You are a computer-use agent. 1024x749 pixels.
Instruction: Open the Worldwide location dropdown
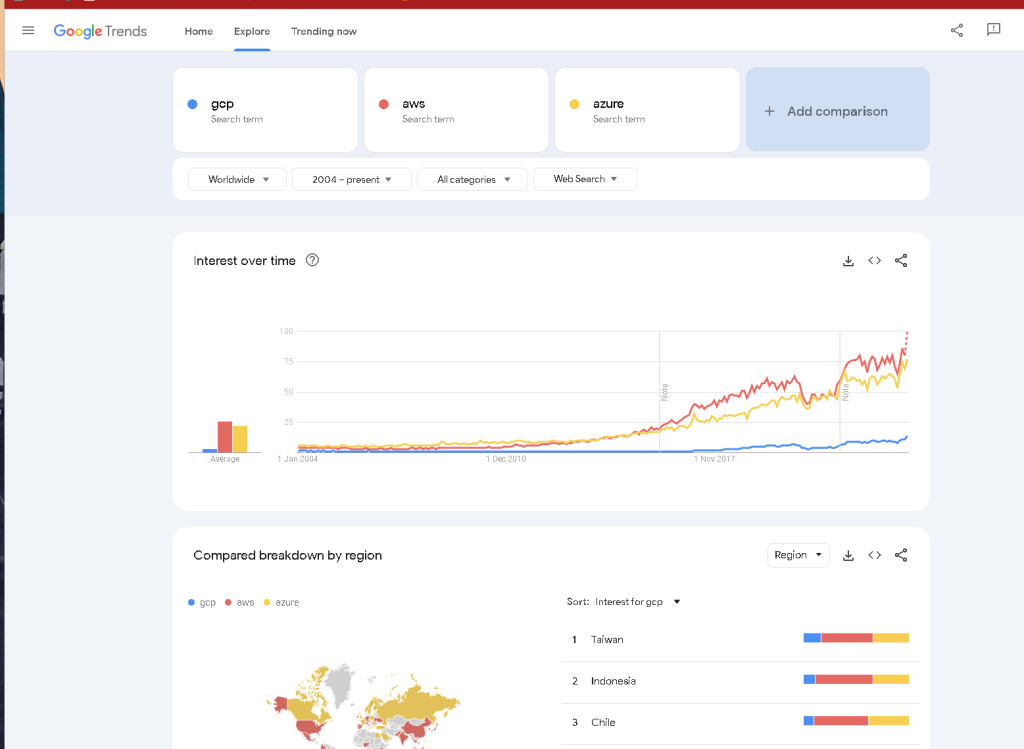237,179
